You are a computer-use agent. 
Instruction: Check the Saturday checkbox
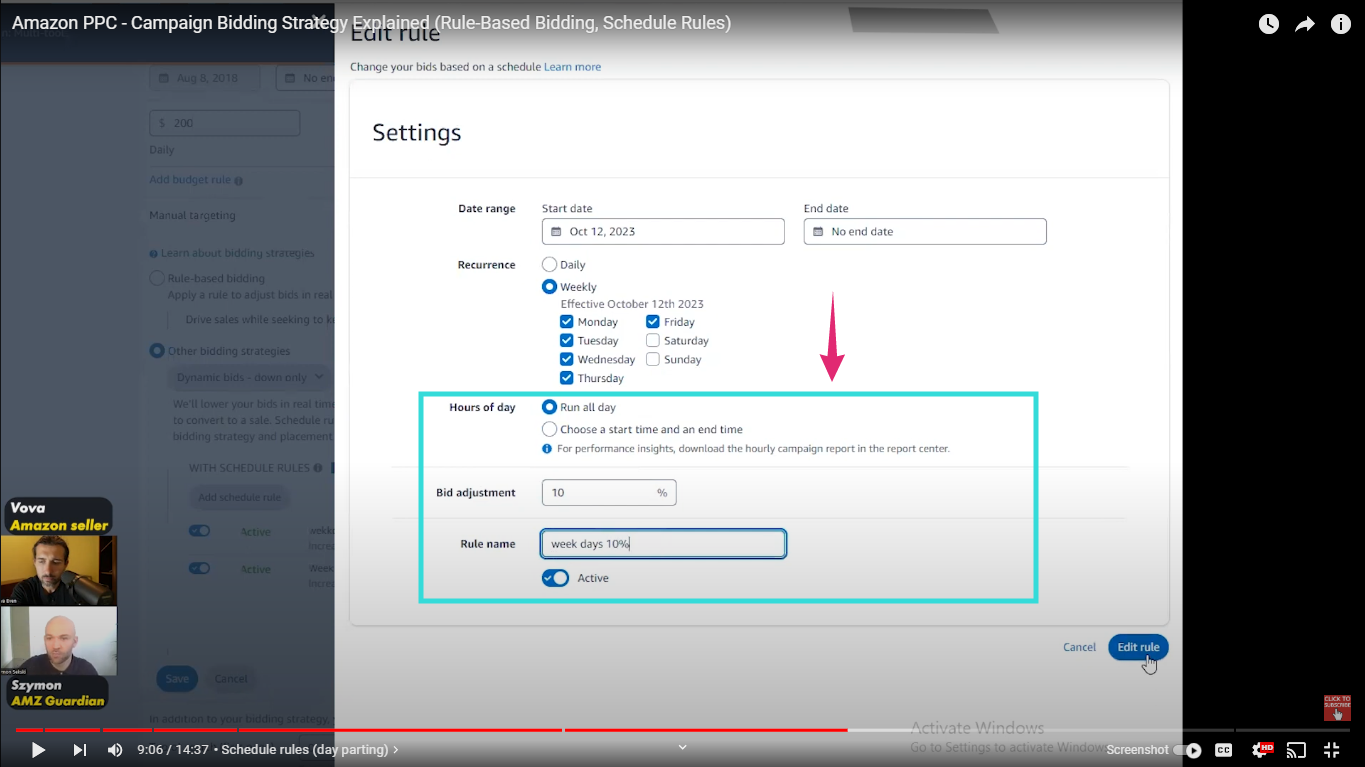653,341
